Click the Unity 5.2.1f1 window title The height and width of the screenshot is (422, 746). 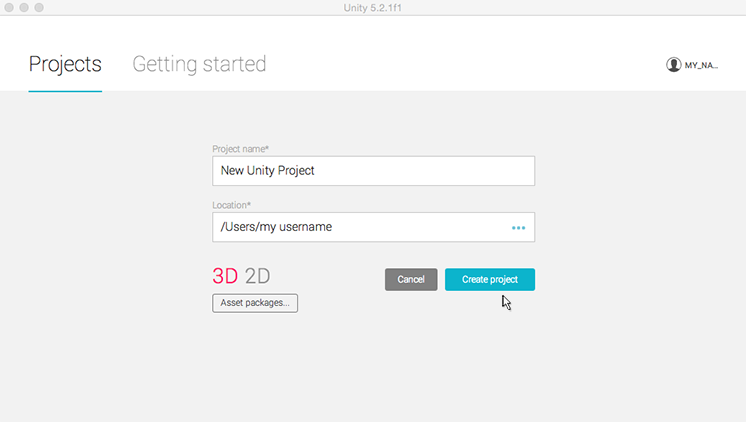tap(373, 7)
